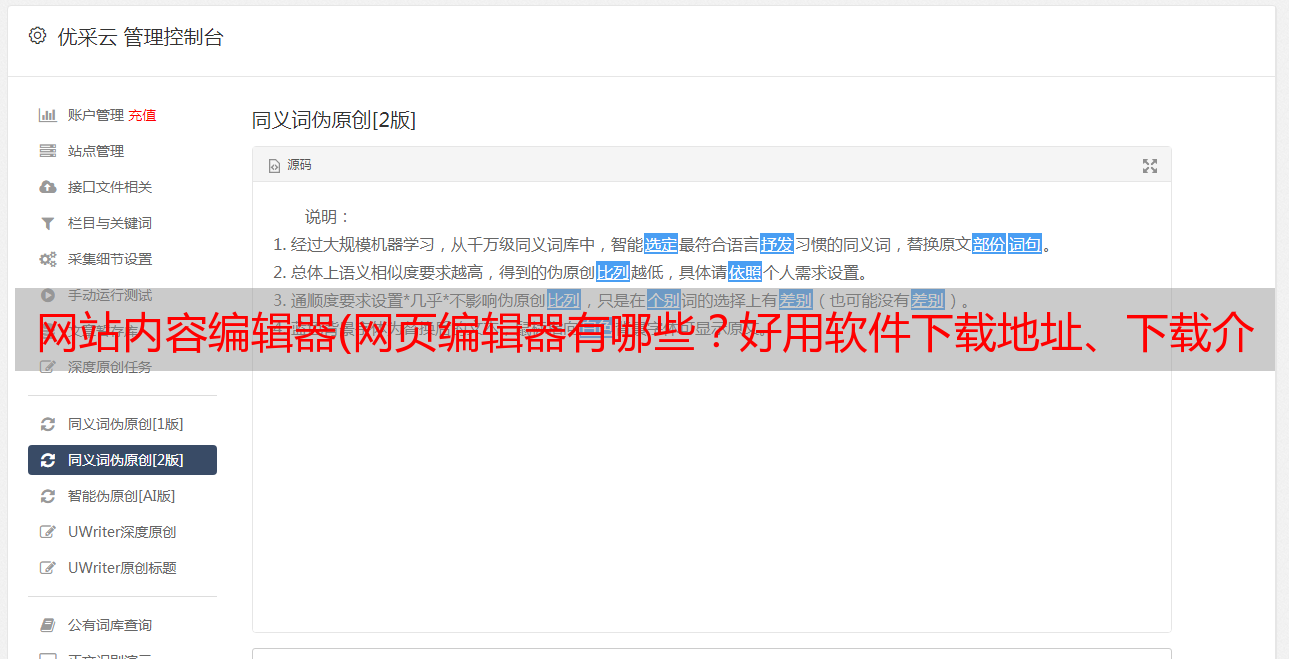
Task: Open 账户管理 bar chart icon
Action: (47, 115)
